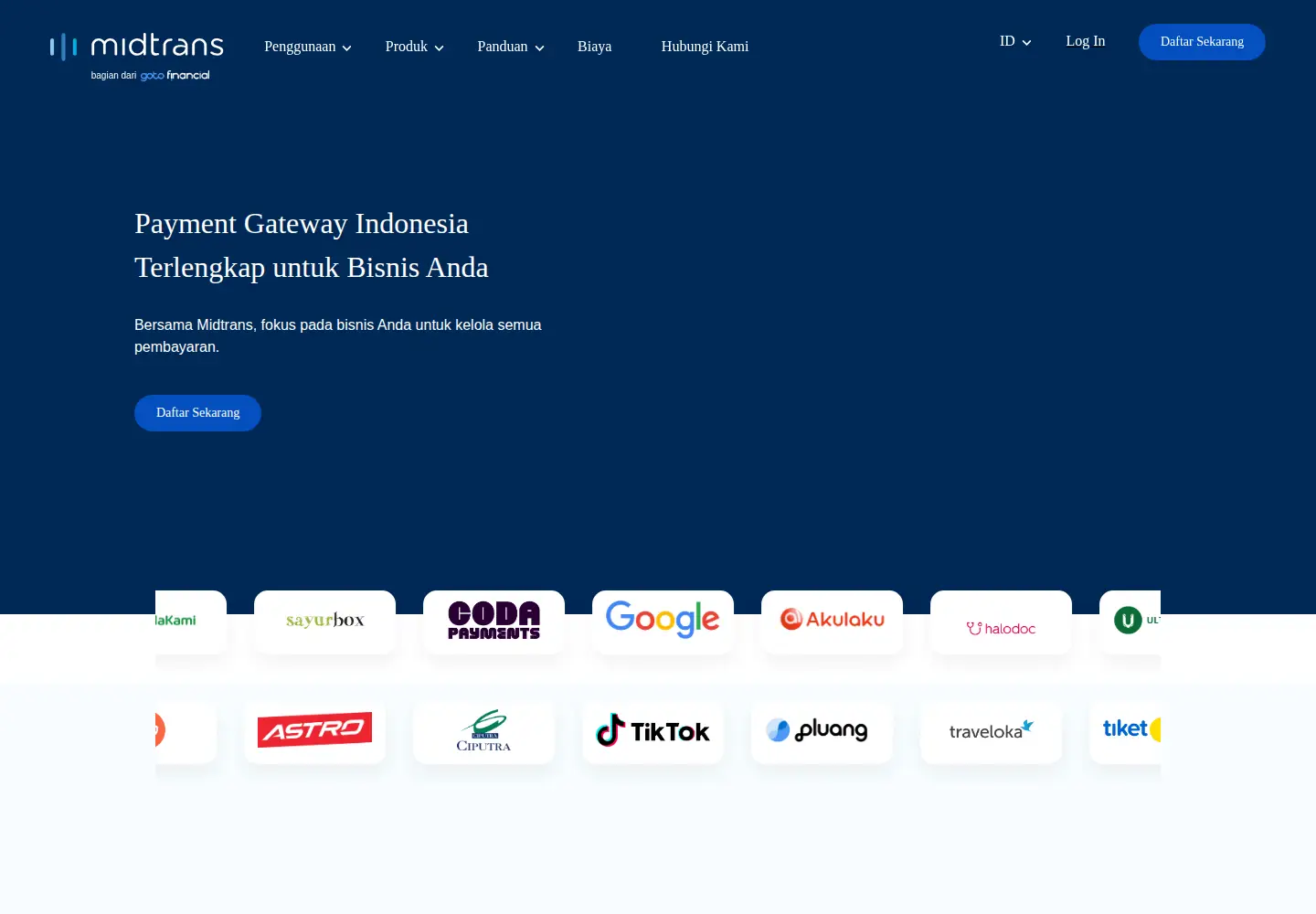Screen dimensions: 1316x914
Task: Click the Google logo card
Action: click(663, 622)
